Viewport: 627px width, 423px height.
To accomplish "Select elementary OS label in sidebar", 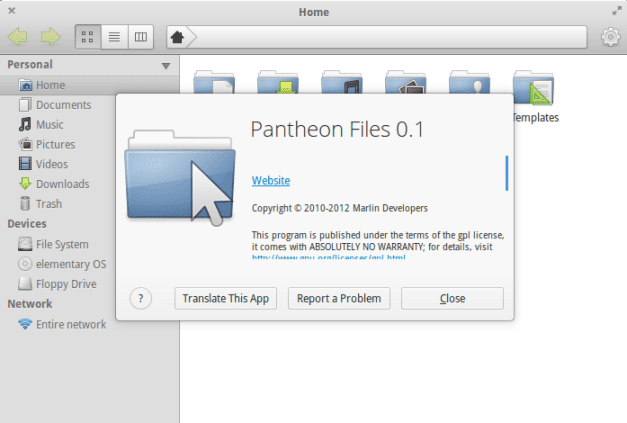I will [x=71, y=264].
